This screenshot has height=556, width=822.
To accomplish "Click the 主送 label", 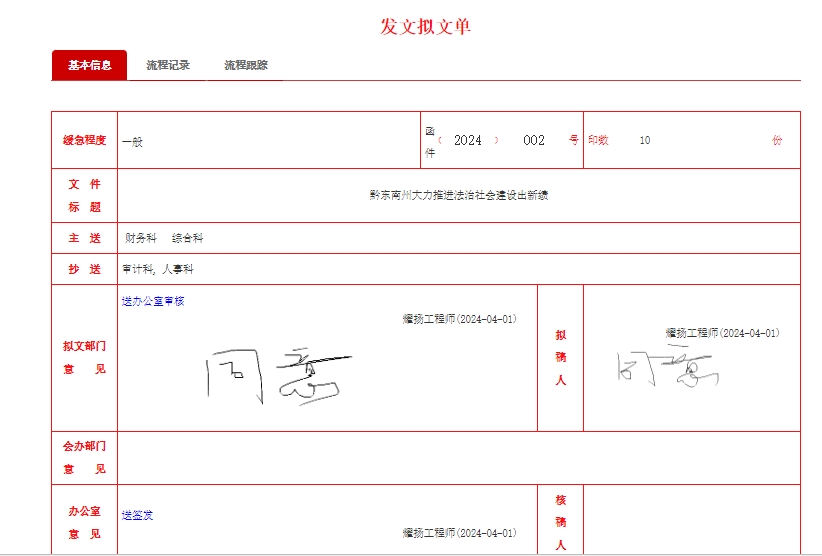I will 84,238.
